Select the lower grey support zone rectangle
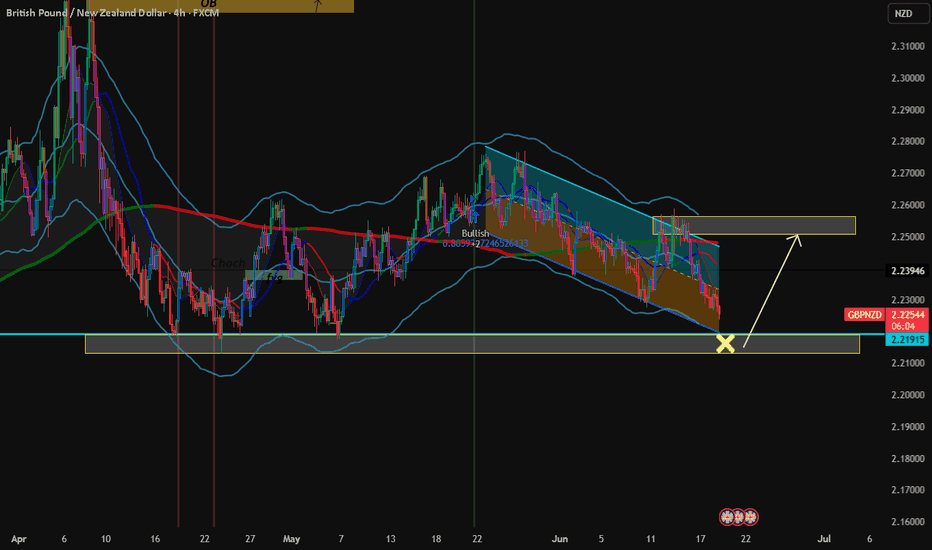 click(x=473, y=344)
